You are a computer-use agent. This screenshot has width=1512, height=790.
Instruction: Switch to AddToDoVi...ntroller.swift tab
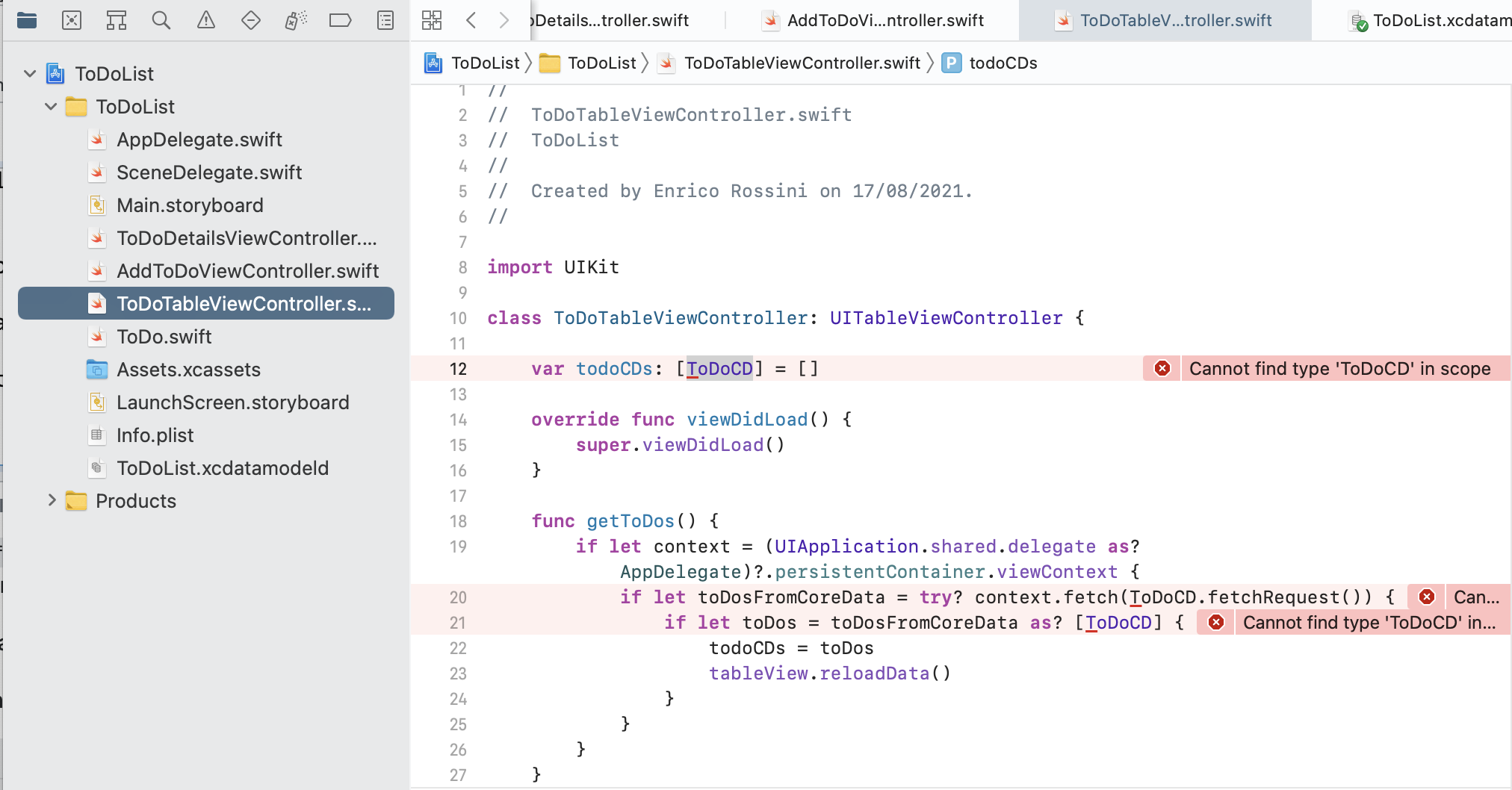pyautogui.click(x=873, y=20)
